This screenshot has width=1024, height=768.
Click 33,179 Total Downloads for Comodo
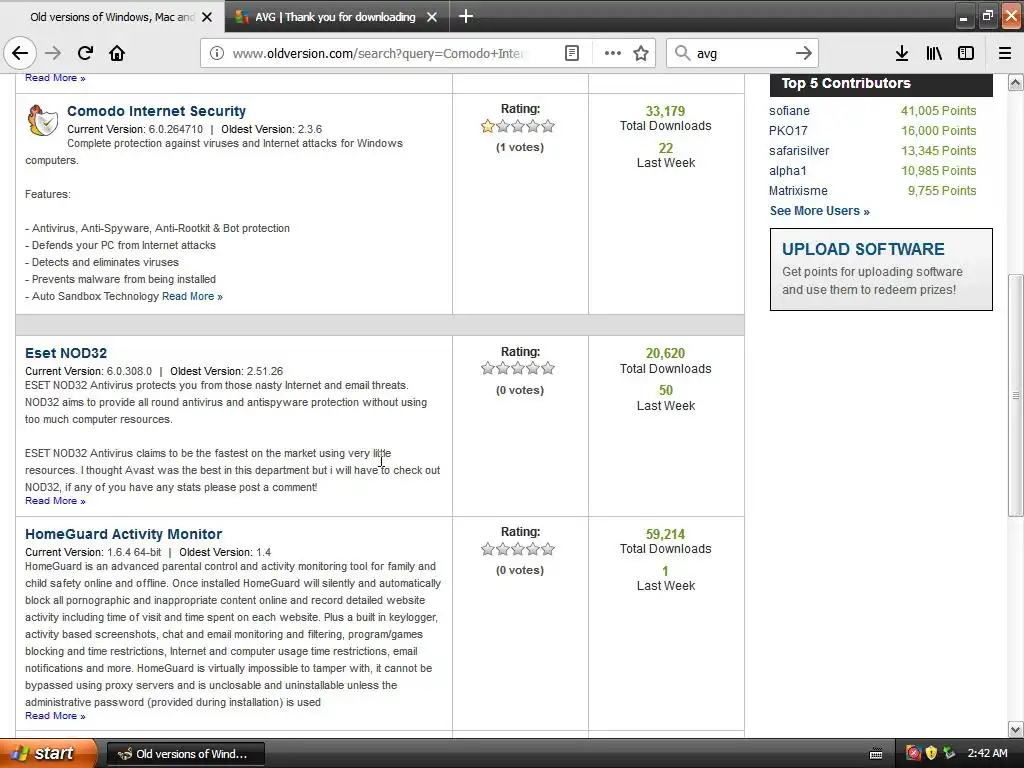pyautogui.click(x=665, y=118)
